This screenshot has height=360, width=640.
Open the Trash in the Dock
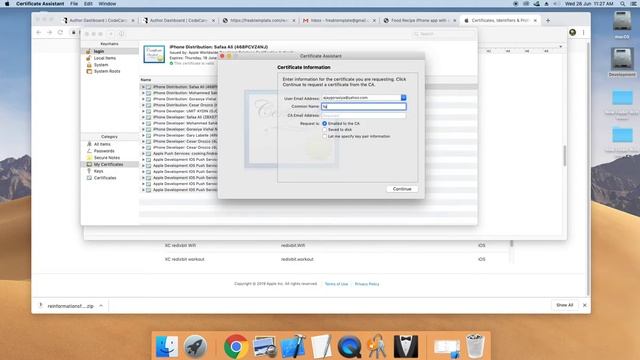click(x=475, y=346)
